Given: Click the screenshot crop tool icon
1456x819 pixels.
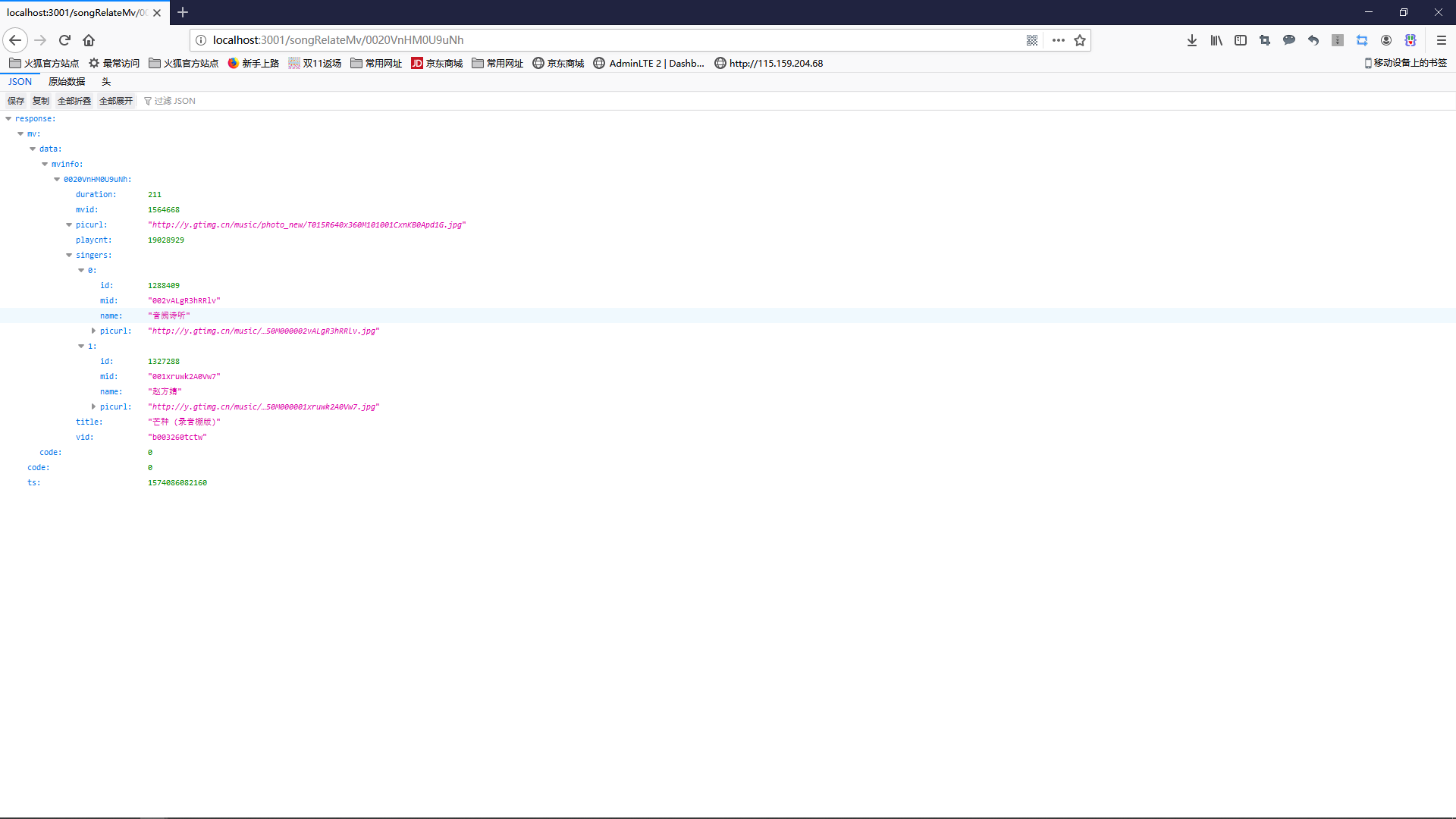Looking at the screenshot, I should pyautogui.click(x=1265, y=40).
